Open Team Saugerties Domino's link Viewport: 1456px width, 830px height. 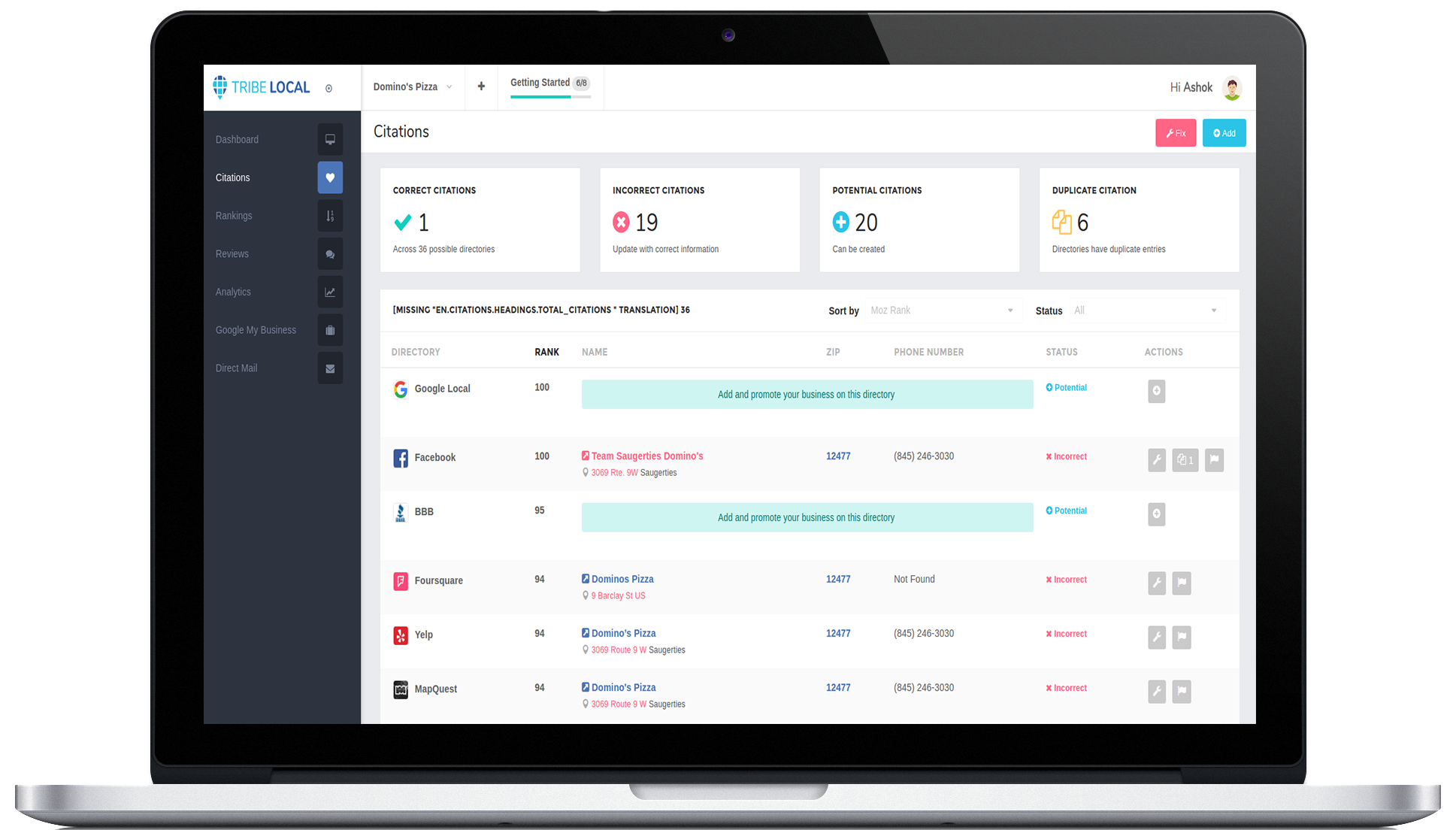[x=647, y=456]
